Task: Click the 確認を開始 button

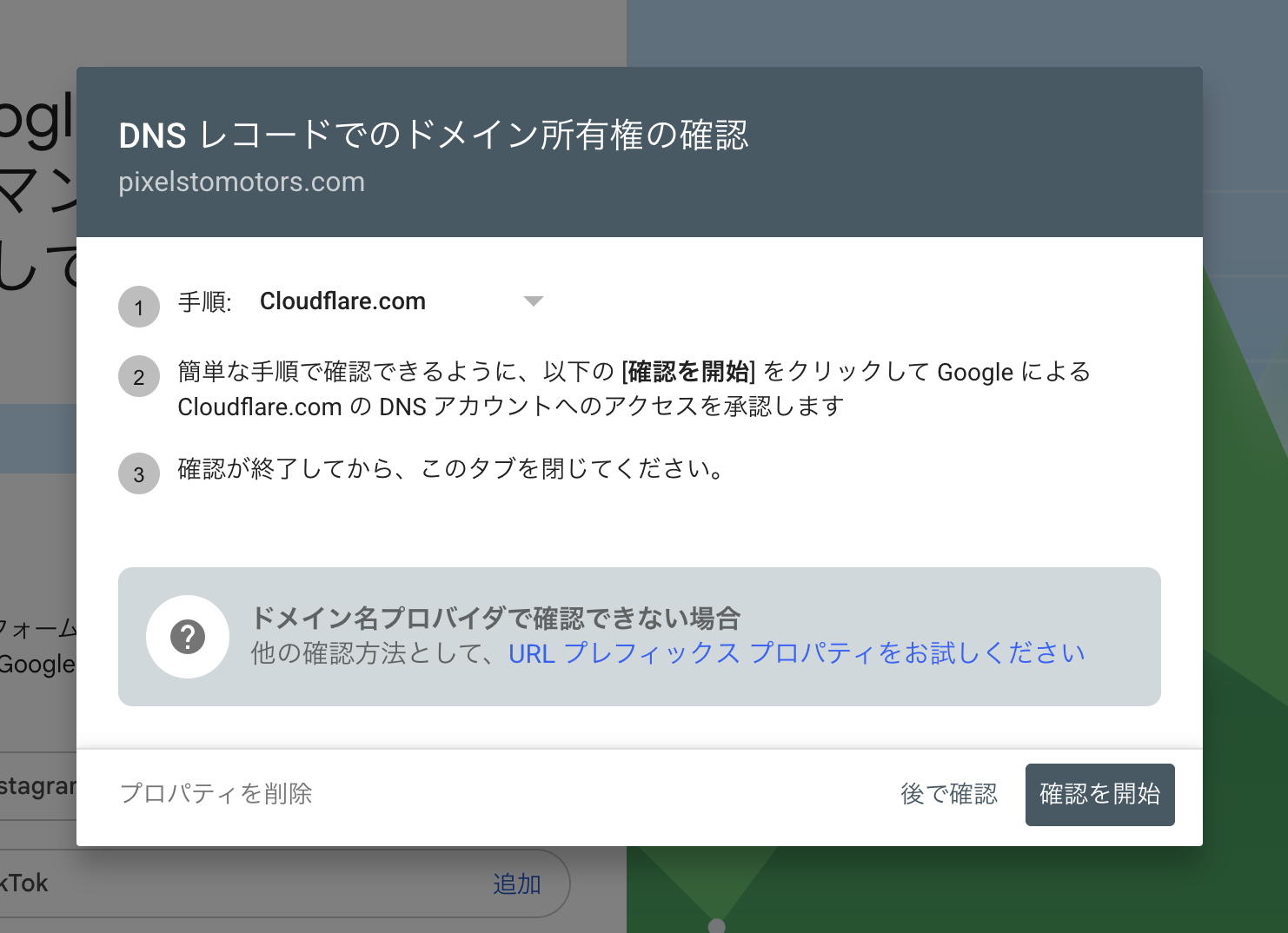Action: (1100, 794)
